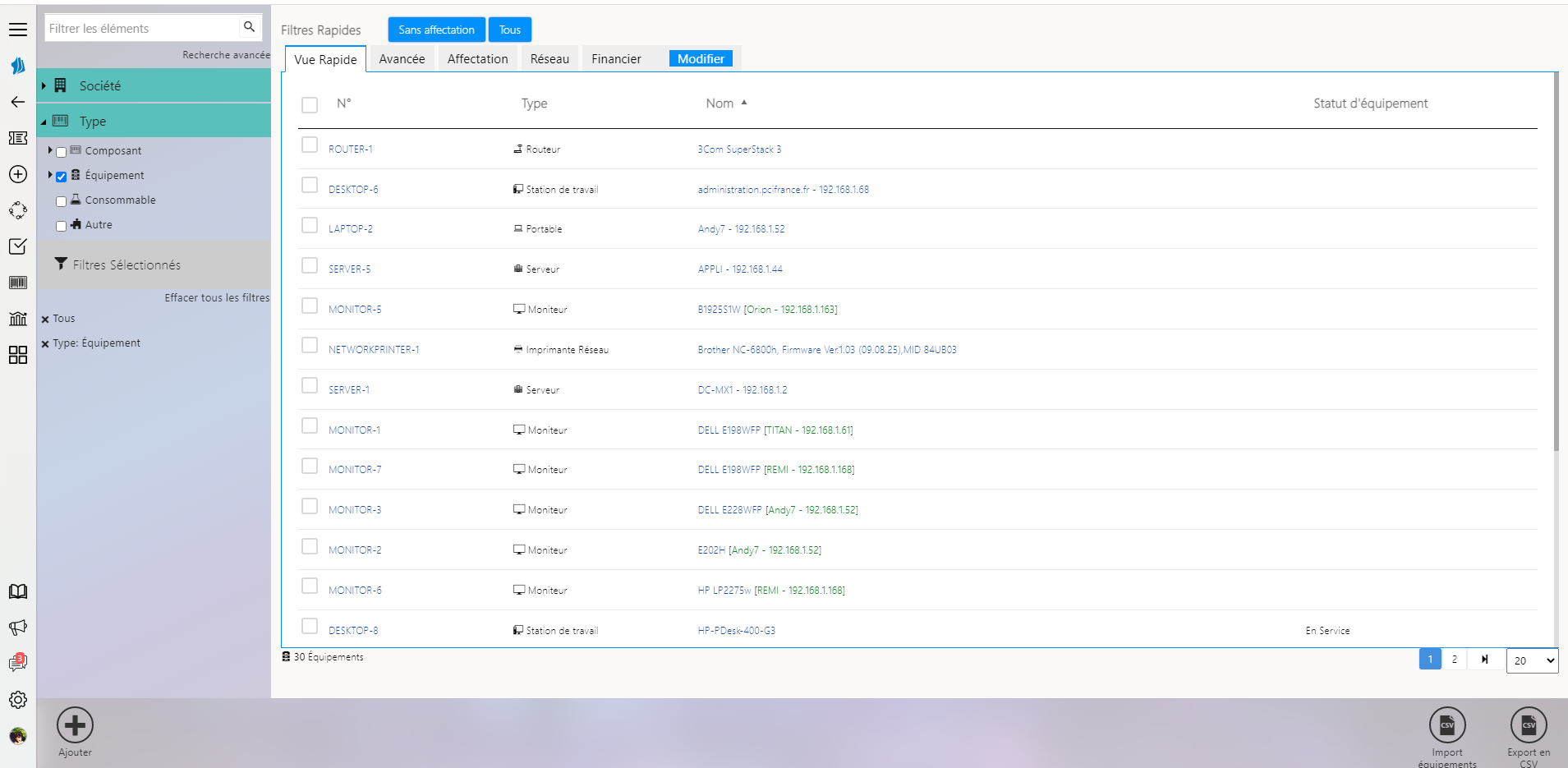Click the Société building icon

point(61,85)
